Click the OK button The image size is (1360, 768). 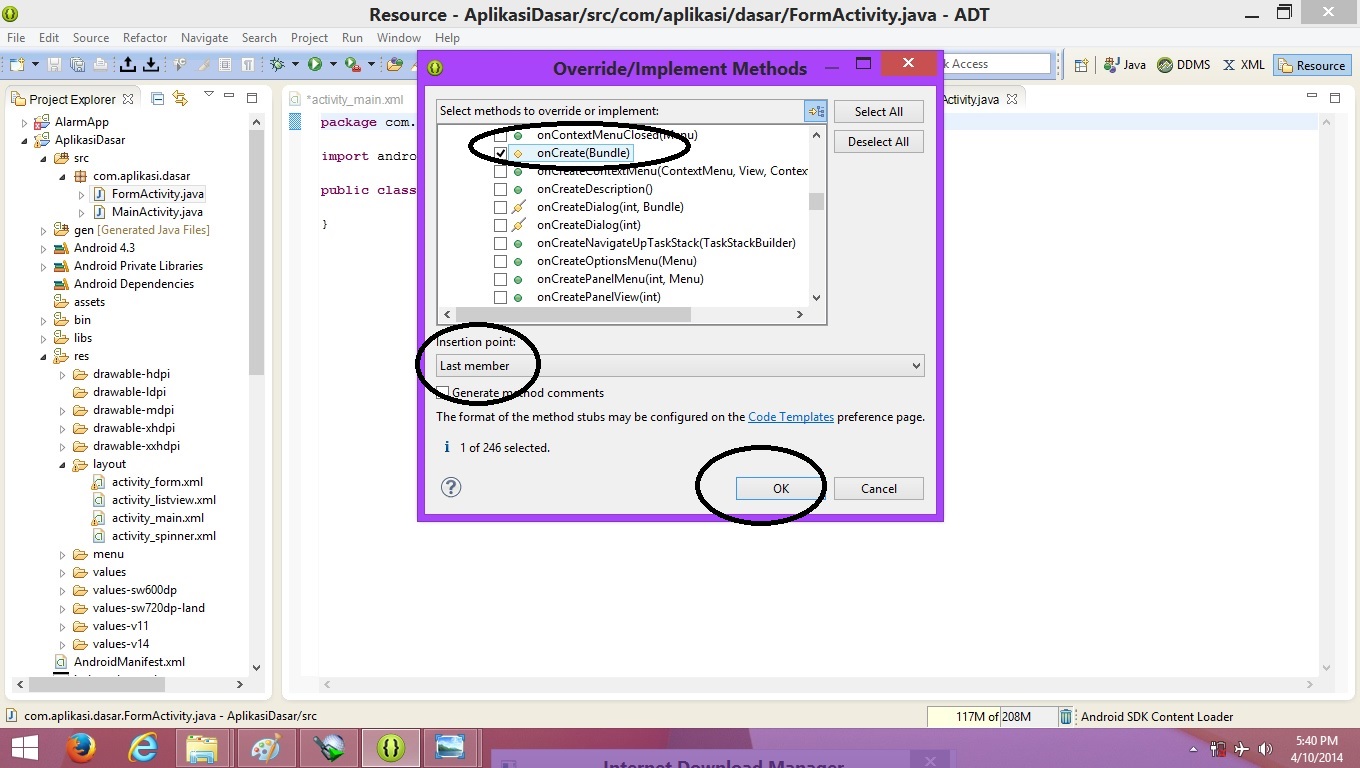[781, 488]
